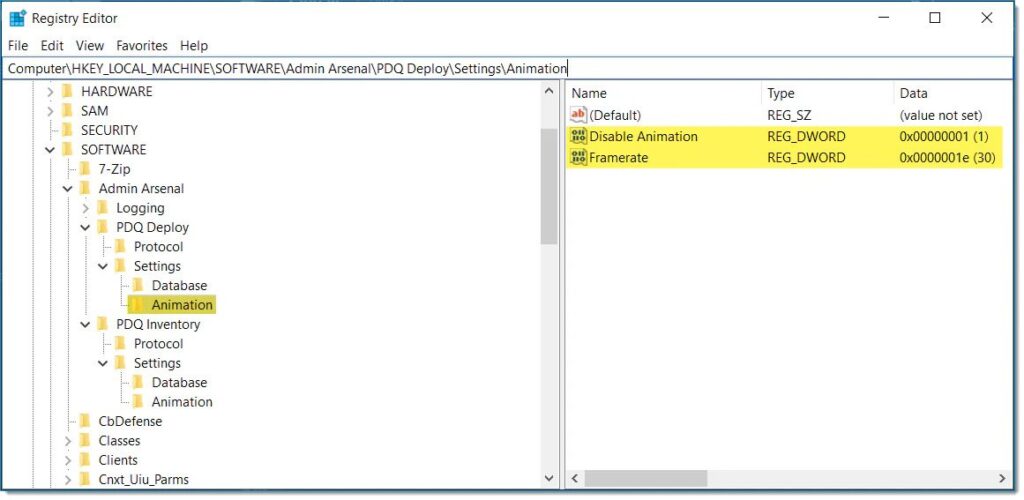The image size is (1024, 500).
Task: Select the PDQ Inventory folder icon
Action: pyautogui.click(x=103, y=324)
